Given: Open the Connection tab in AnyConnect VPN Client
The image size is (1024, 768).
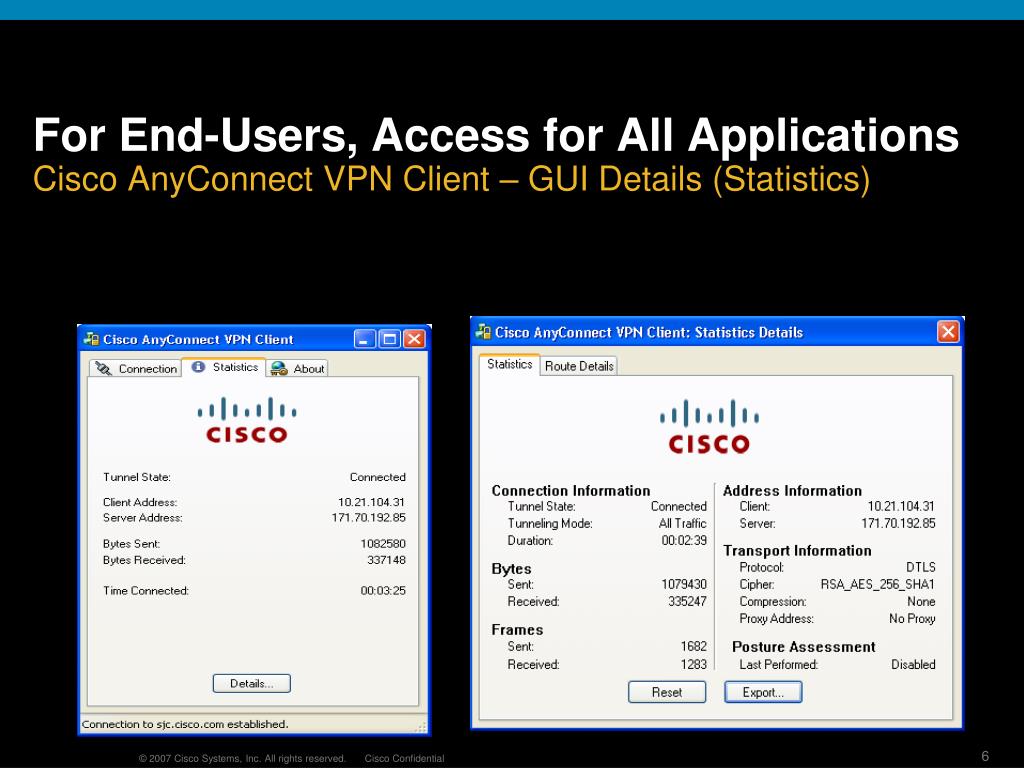Looking at the screenshot, I should [x=136, y=368].
